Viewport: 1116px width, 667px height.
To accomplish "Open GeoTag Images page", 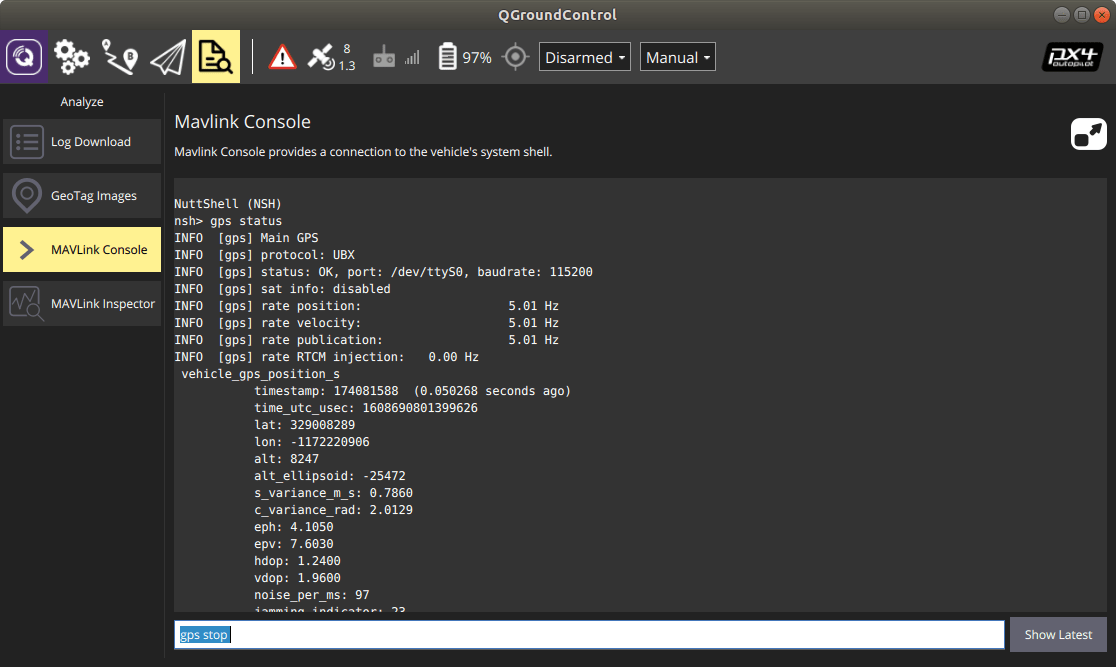I will click(82, 196).
